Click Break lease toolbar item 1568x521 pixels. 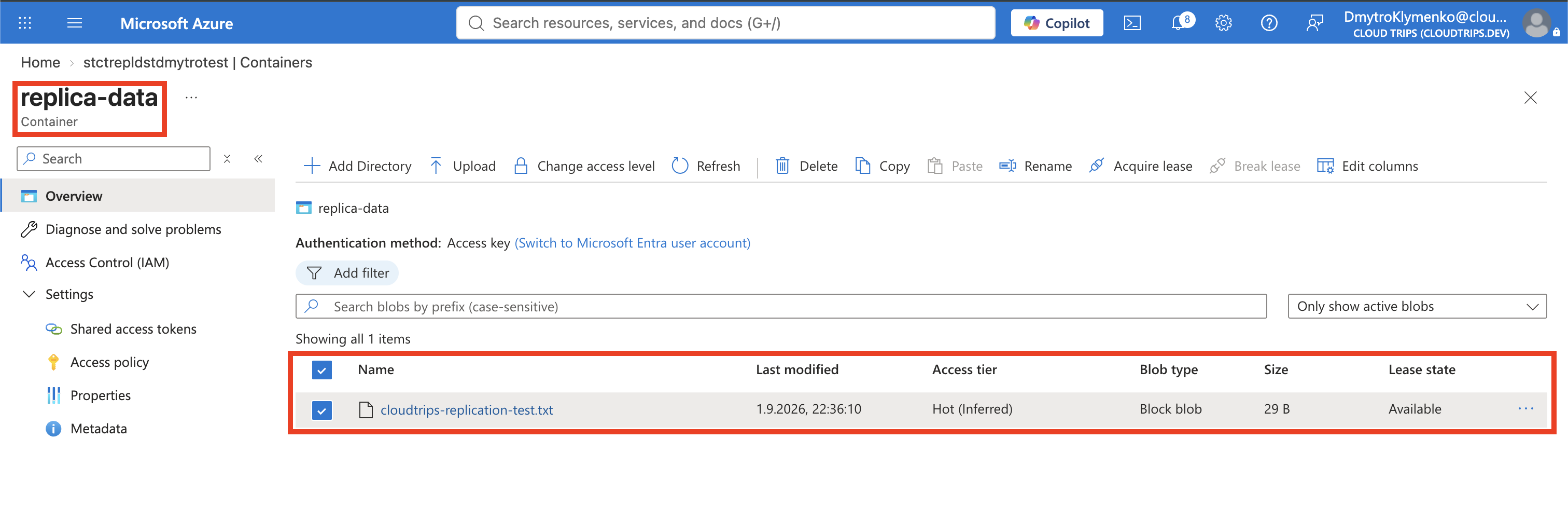click(1254, 166)
